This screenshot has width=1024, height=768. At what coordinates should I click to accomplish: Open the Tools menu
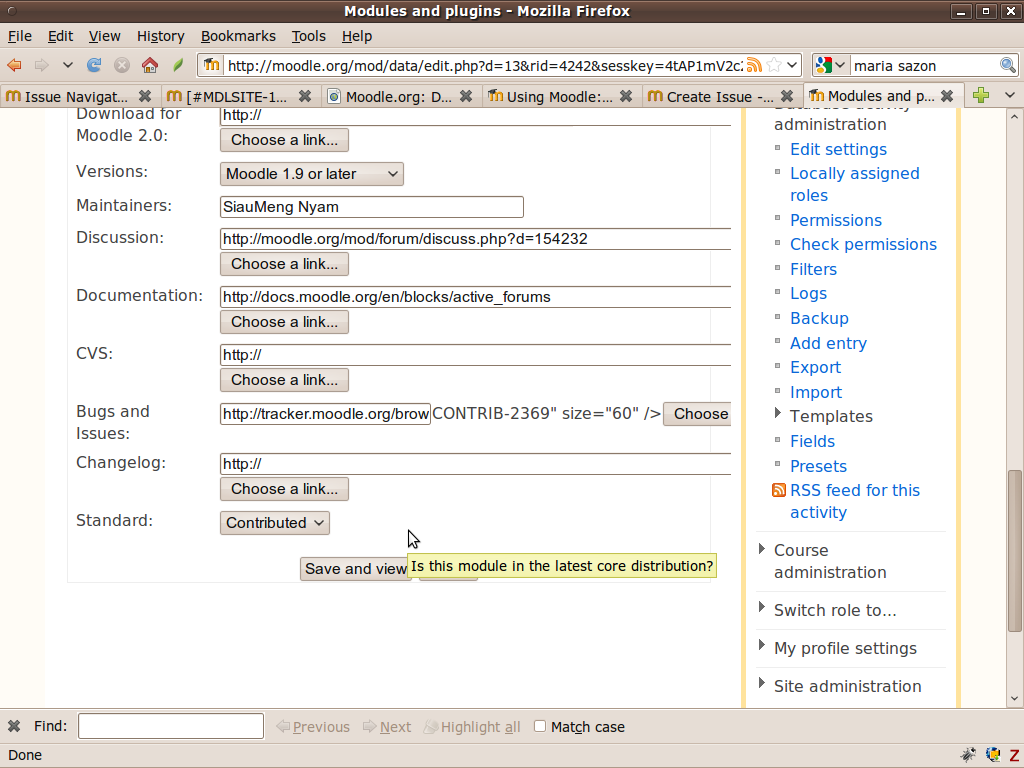[x=308, y=36]
